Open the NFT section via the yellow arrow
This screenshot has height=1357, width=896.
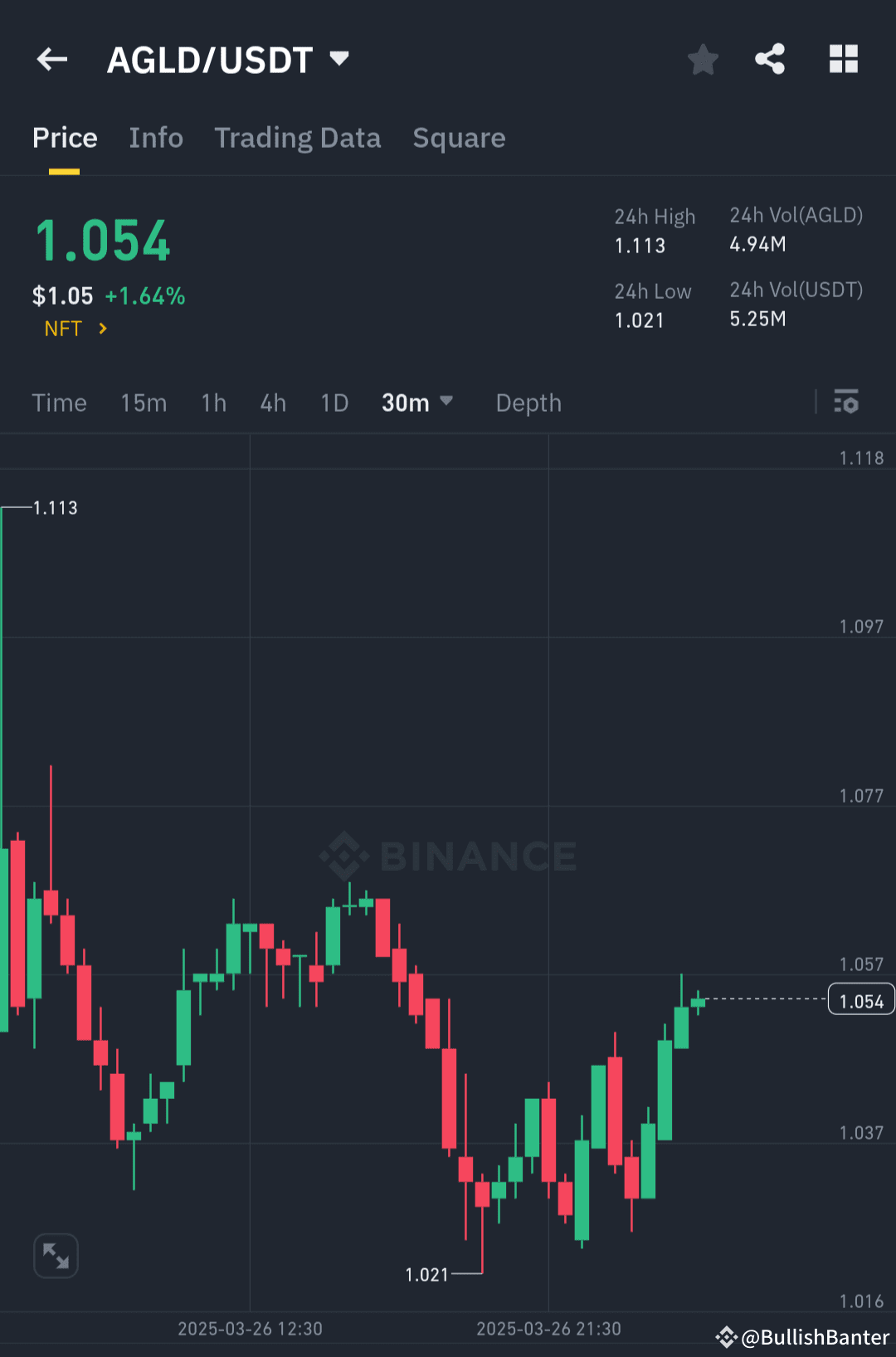(x=101, y=329)
